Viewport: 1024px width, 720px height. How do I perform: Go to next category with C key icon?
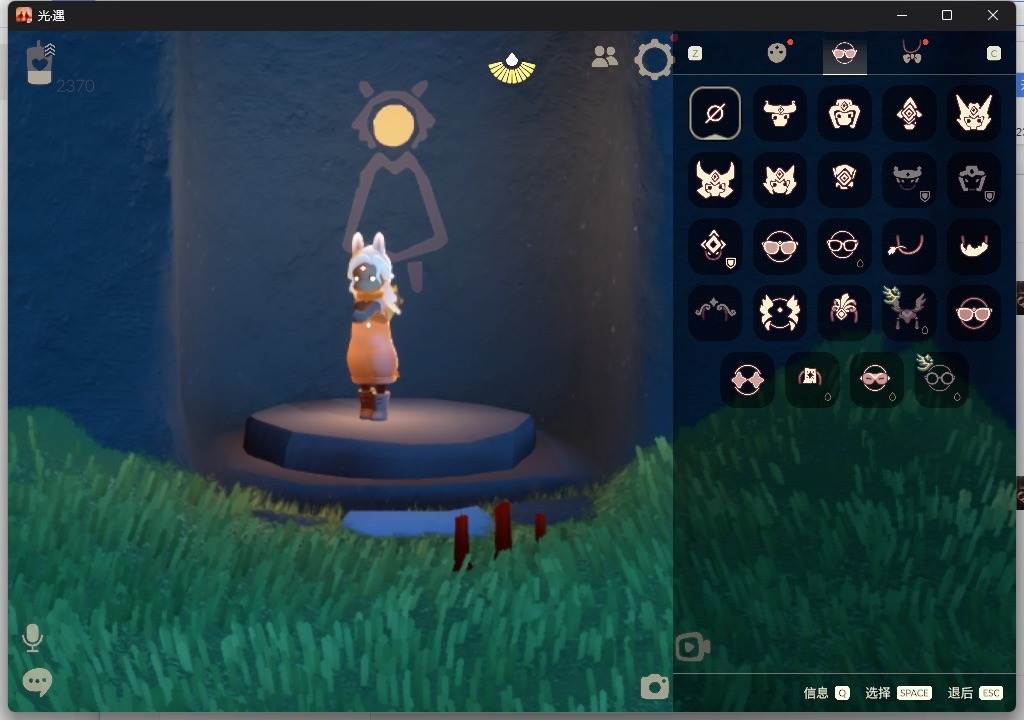[x=993, y=54]
